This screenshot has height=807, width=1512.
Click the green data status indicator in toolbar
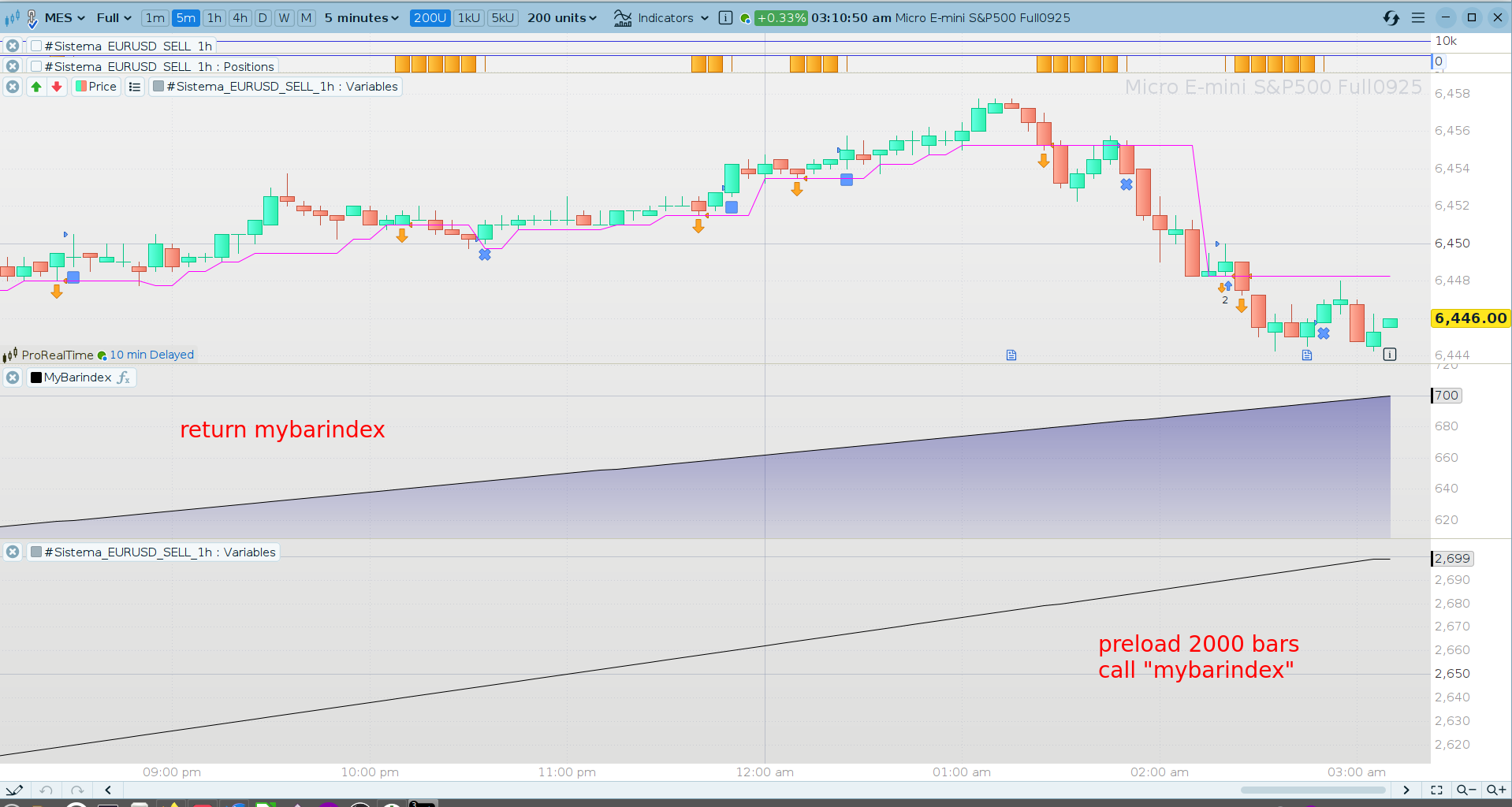[745, 18]
